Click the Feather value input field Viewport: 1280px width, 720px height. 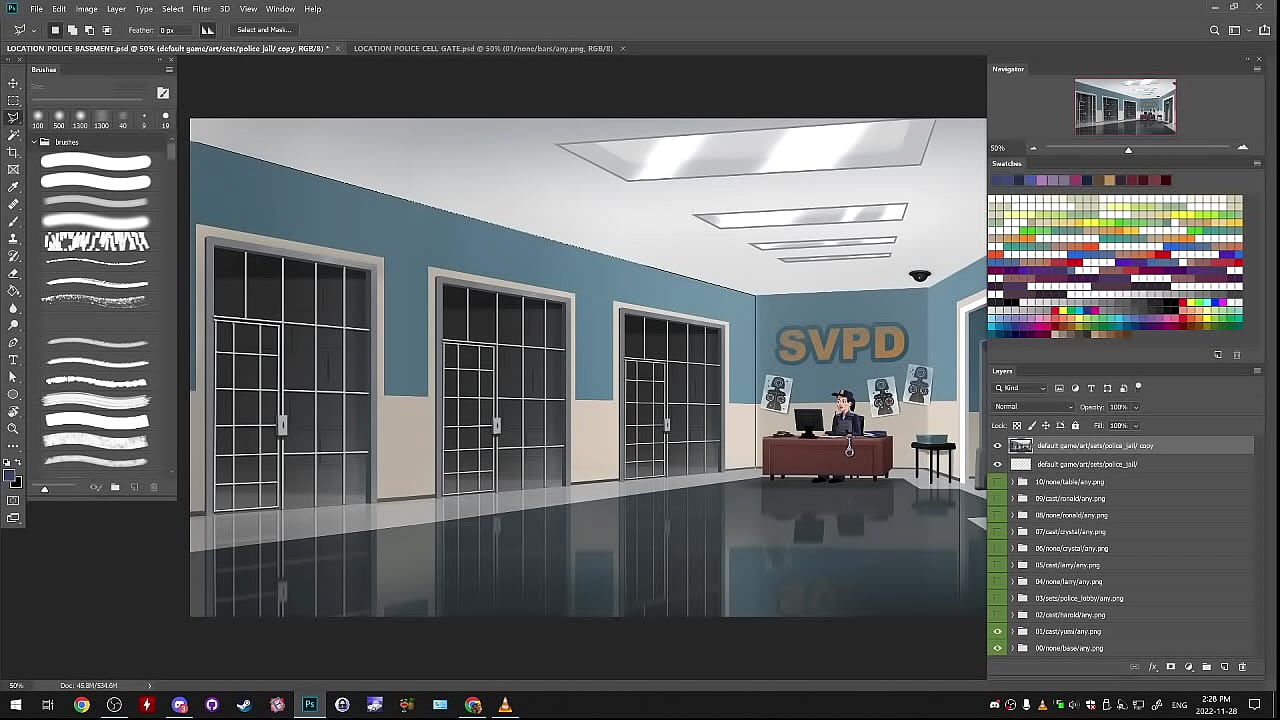[x=173, y=30]
